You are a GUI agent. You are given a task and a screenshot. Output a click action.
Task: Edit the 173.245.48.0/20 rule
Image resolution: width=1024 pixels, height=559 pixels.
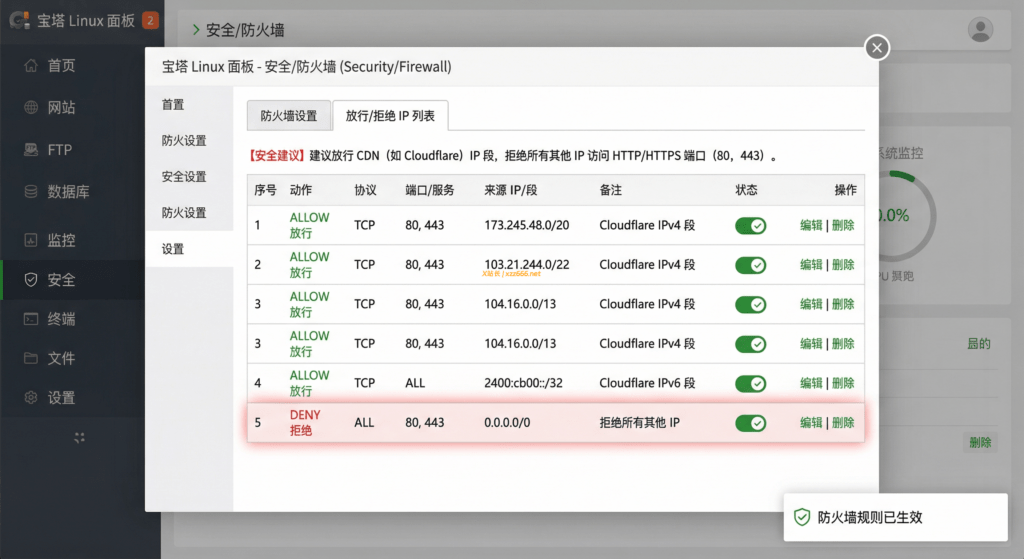[811, 225]
